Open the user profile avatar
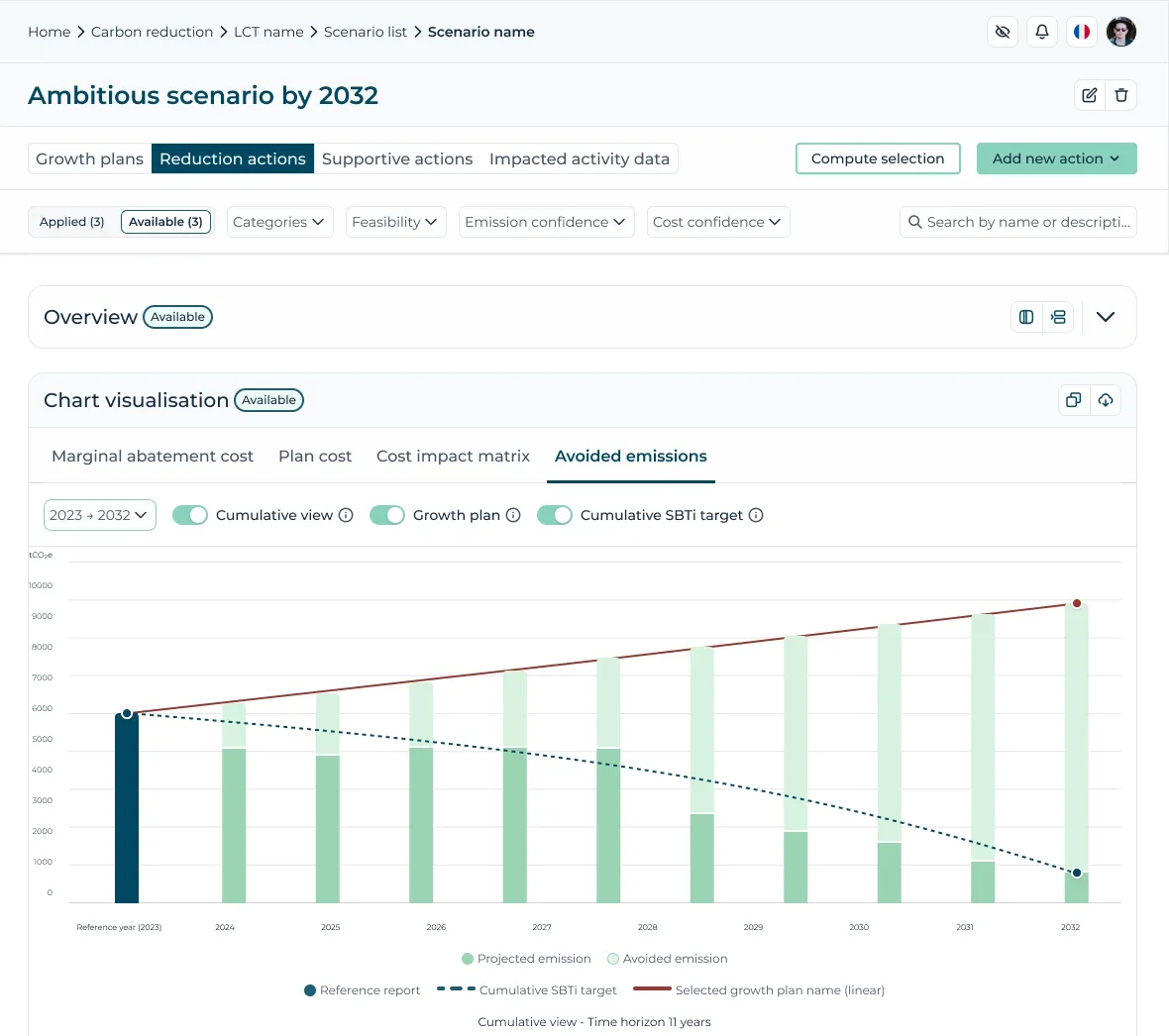This screenshot has height=1036, width=1169. coord(1120,32)
